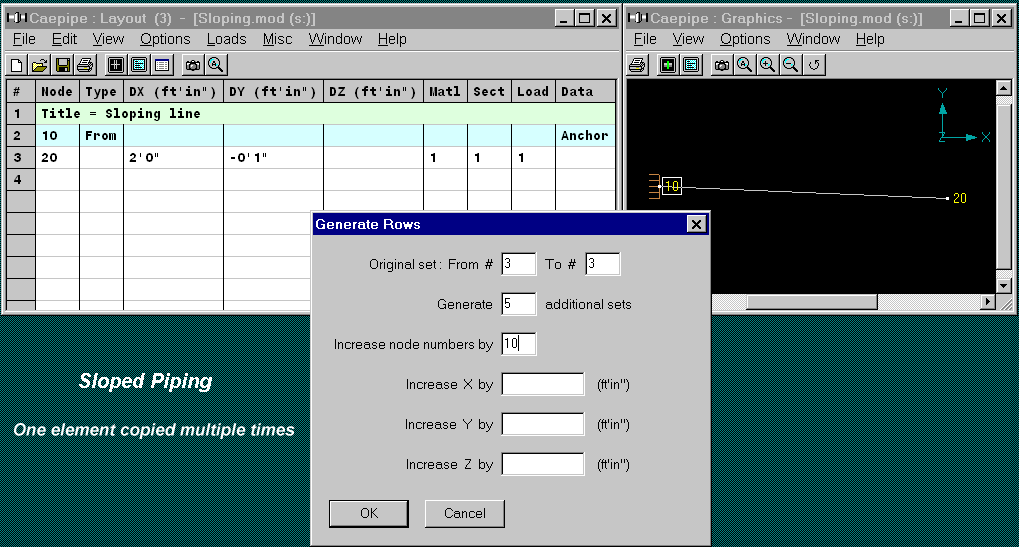1019x547 pixels.
Task: Click Graphics vertical scrollbar up arrow
Action: click(1003, 88)
